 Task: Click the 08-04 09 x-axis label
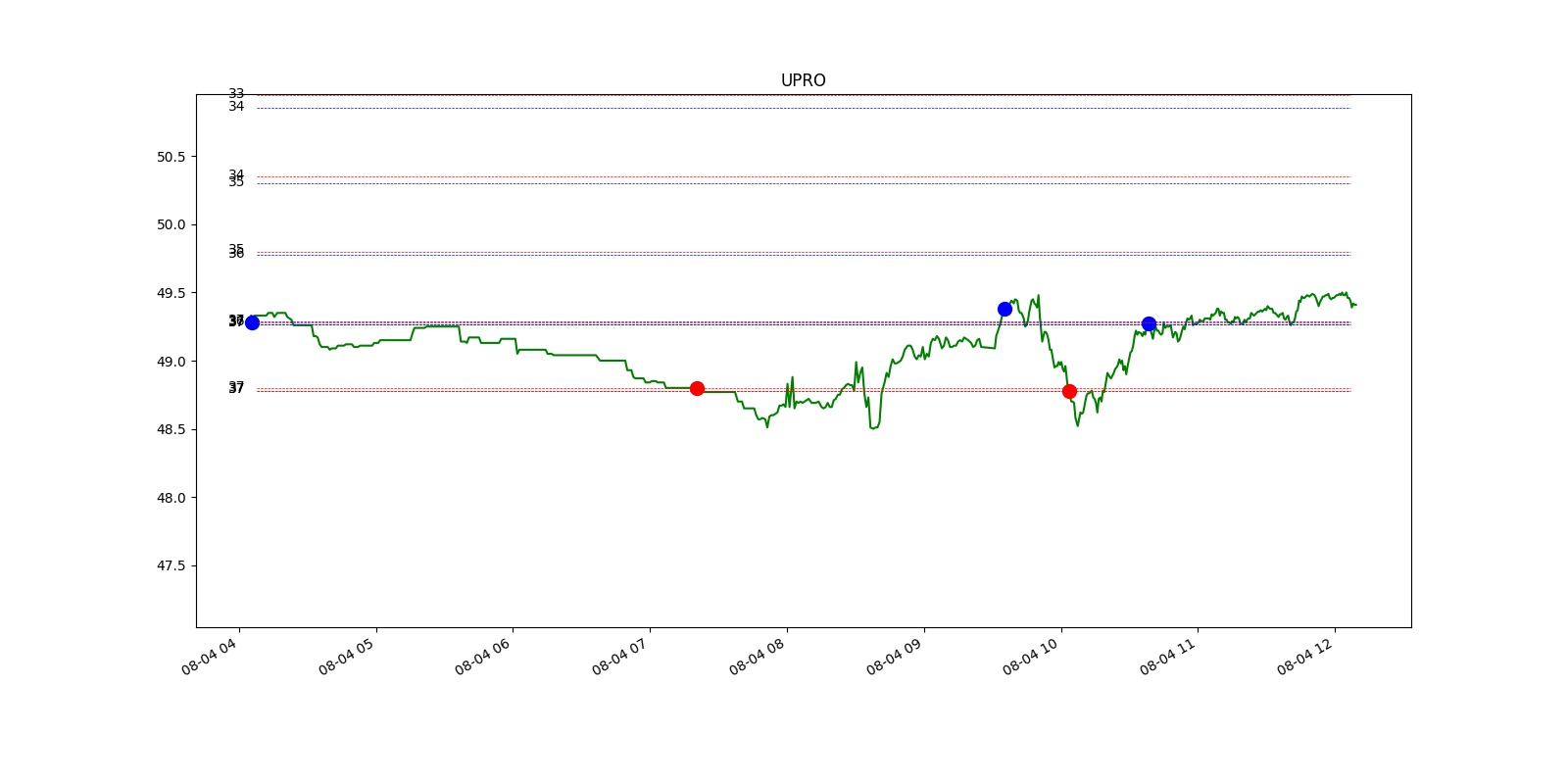point(895,656)
